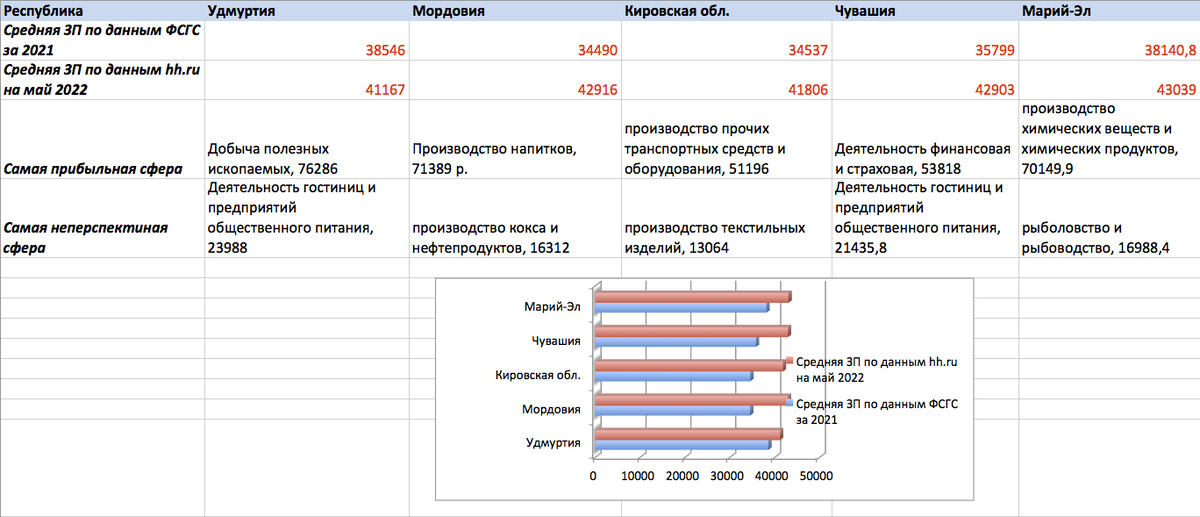Select cell Деятельность финансовая и страховая, 53818

(923, 139)
